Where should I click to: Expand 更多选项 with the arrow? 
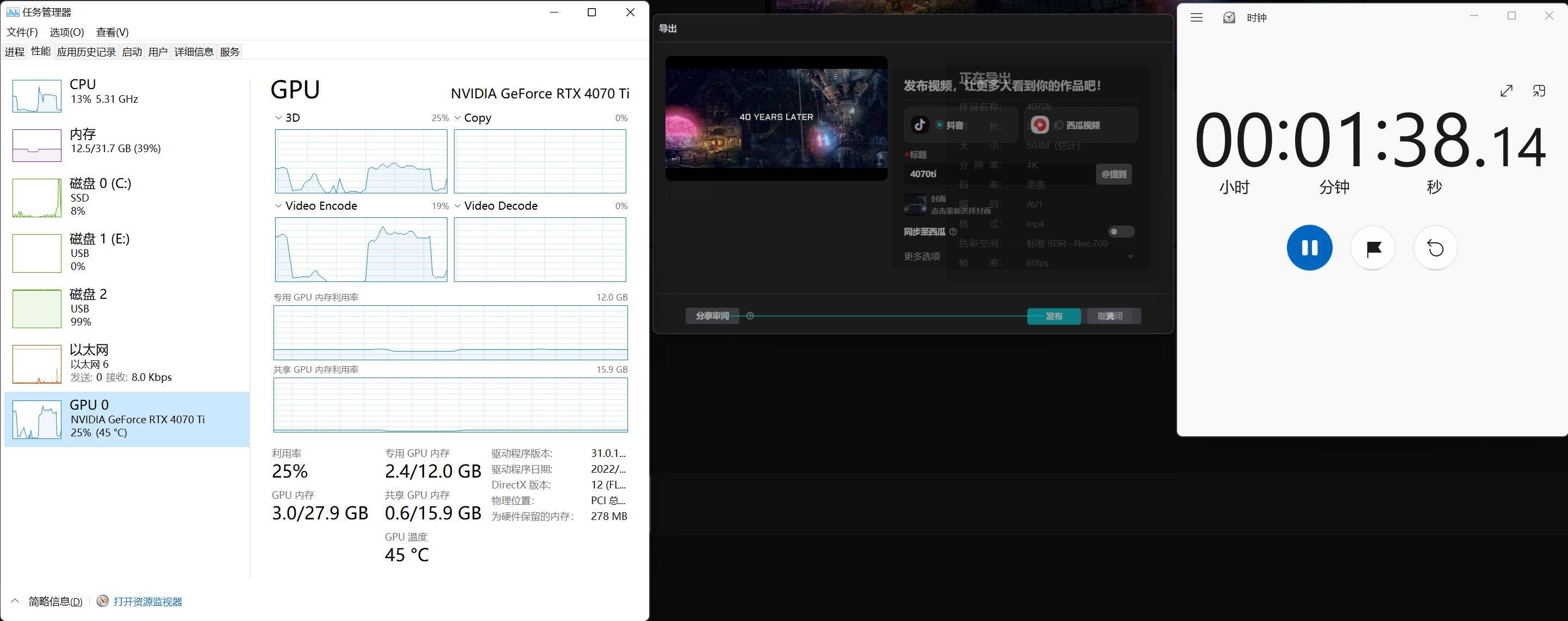tap(1130, 256)
